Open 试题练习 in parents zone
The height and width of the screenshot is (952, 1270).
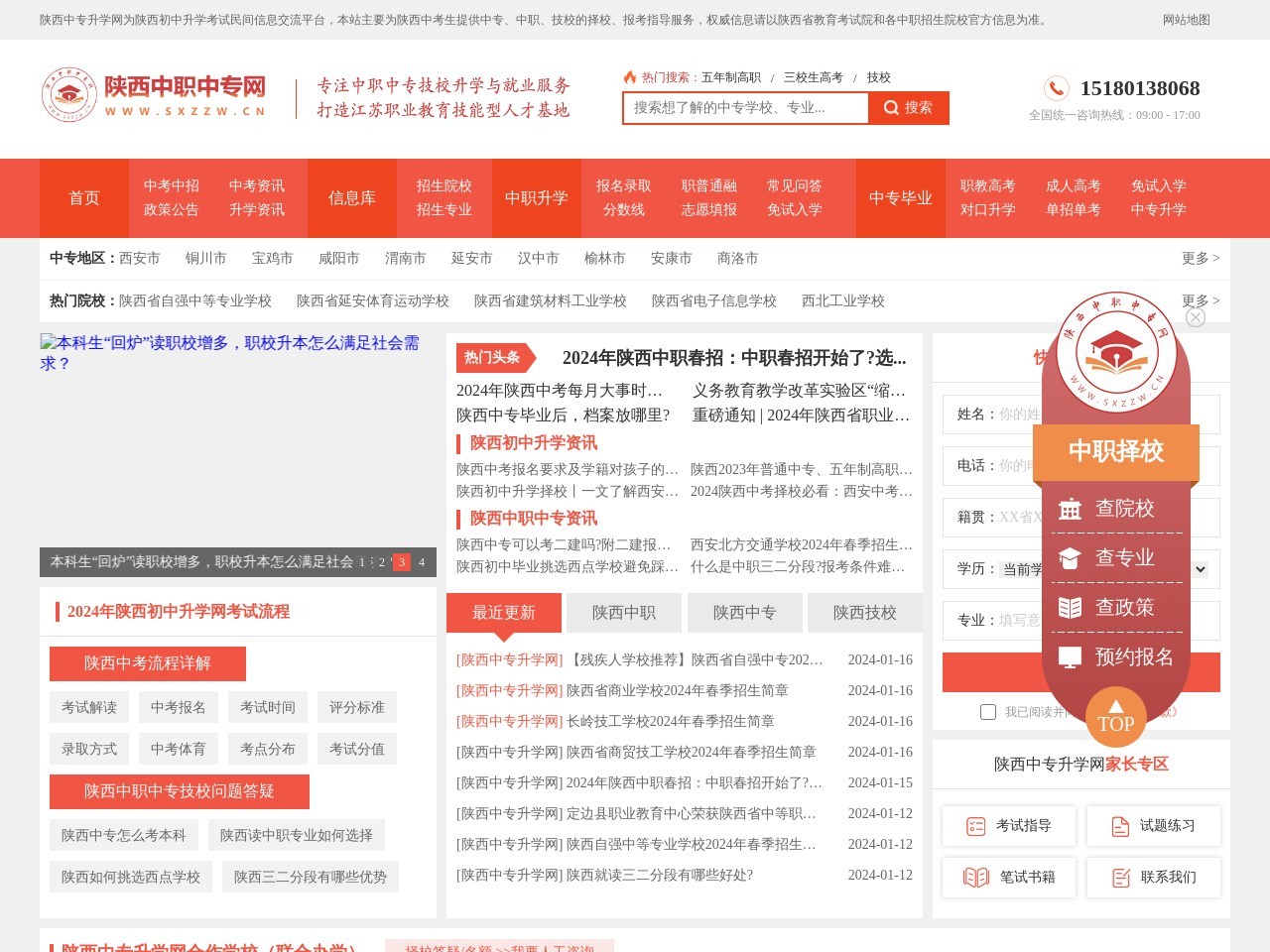click(1153, 826)
